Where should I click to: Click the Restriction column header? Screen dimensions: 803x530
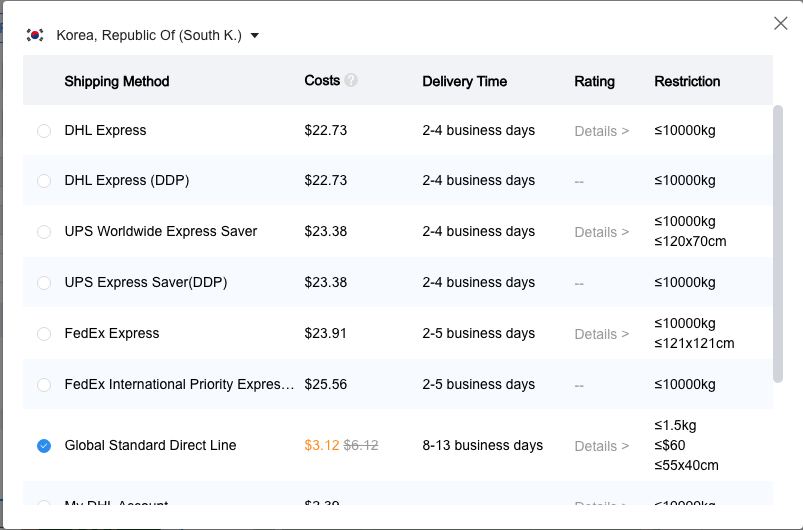[687, 81]
